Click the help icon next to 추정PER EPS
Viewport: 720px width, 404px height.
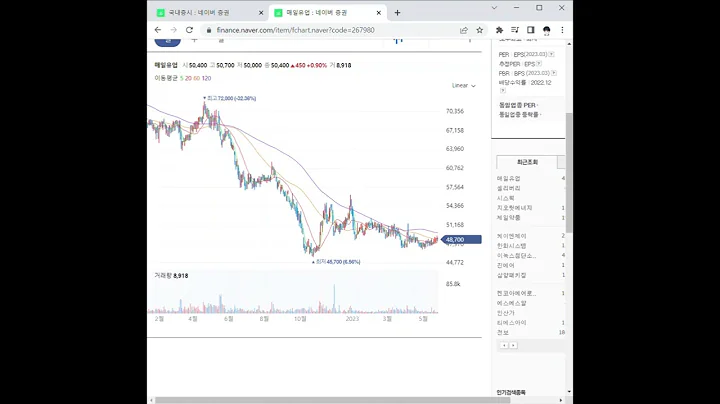point(539,64)
